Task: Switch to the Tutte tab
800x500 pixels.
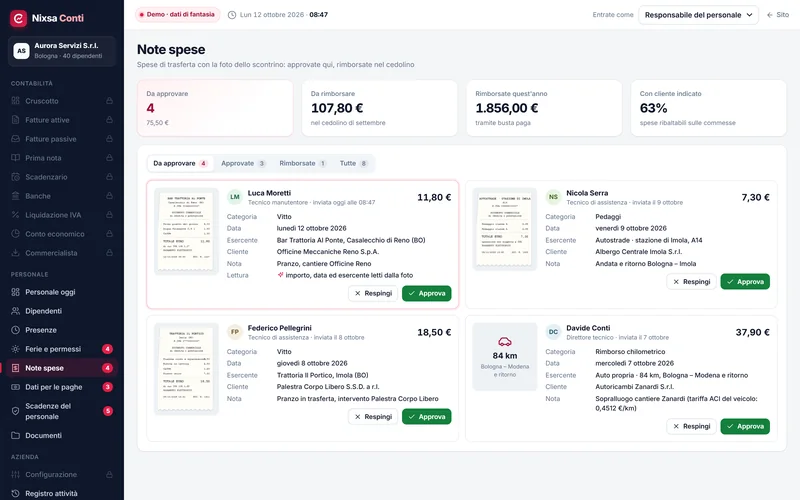Action: point(354,163)
